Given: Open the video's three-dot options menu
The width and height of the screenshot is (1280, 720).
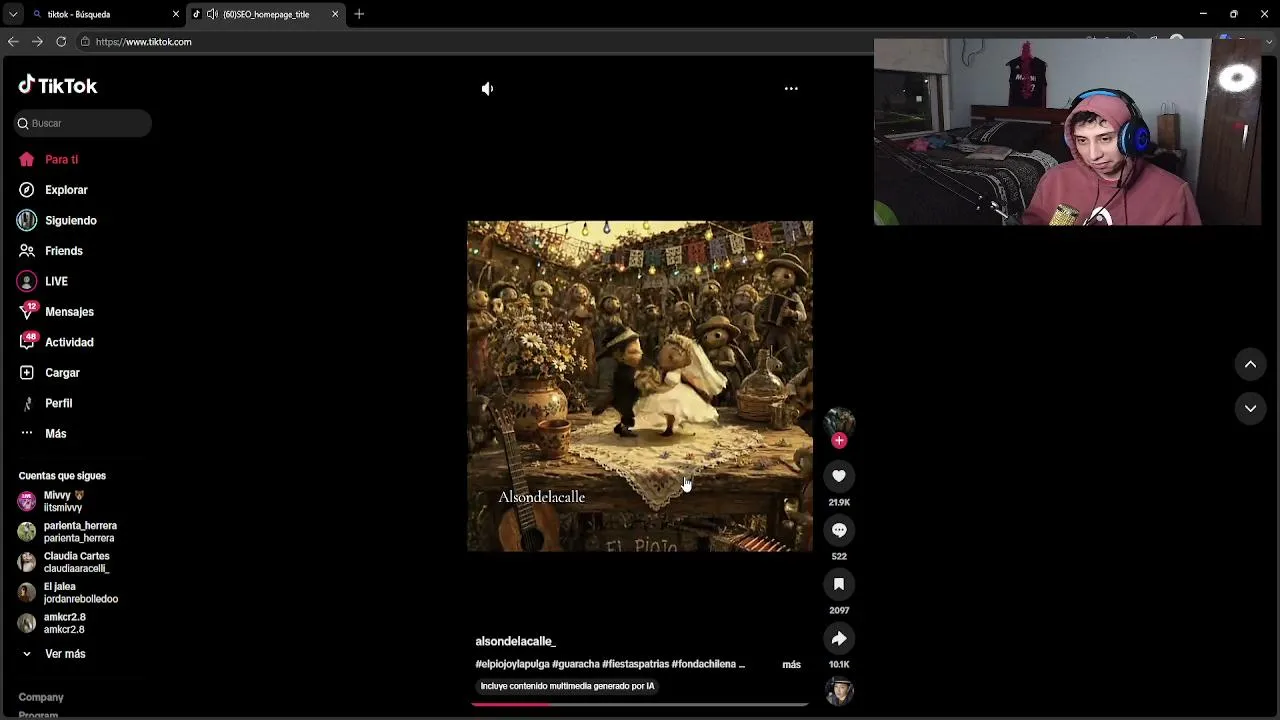Looking at the screenshot, I should click(x=791, y=88).
